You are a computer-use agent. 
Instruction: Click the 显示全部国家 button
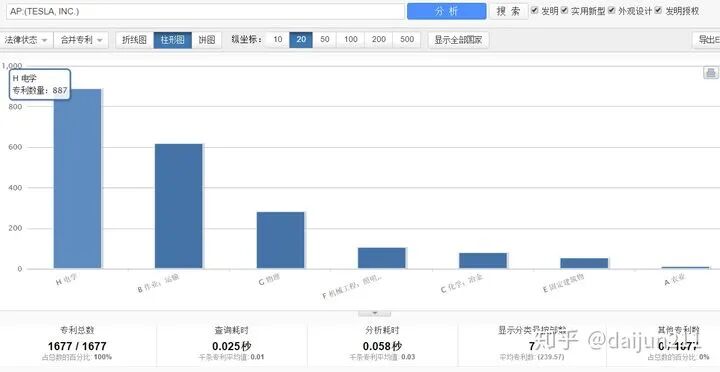click(458, 40)
